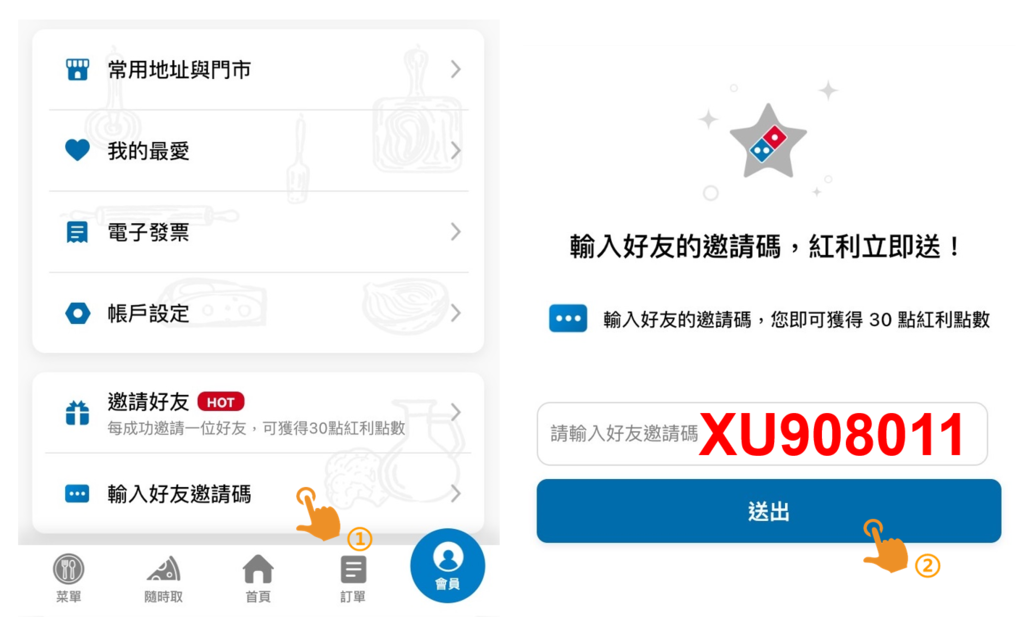Tap the blue heart favorites icon
The image size is (1024, 629).
tap(77, 150)
